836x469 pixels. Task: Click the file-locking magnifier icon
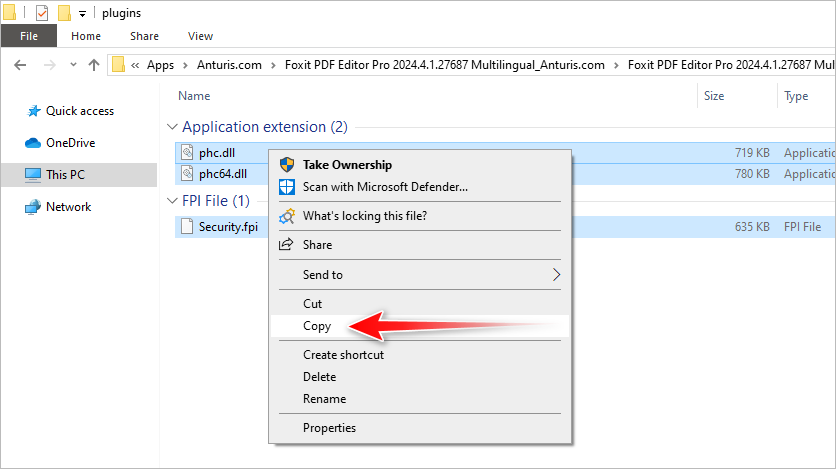pyautogui.click(x=287, y=216)
